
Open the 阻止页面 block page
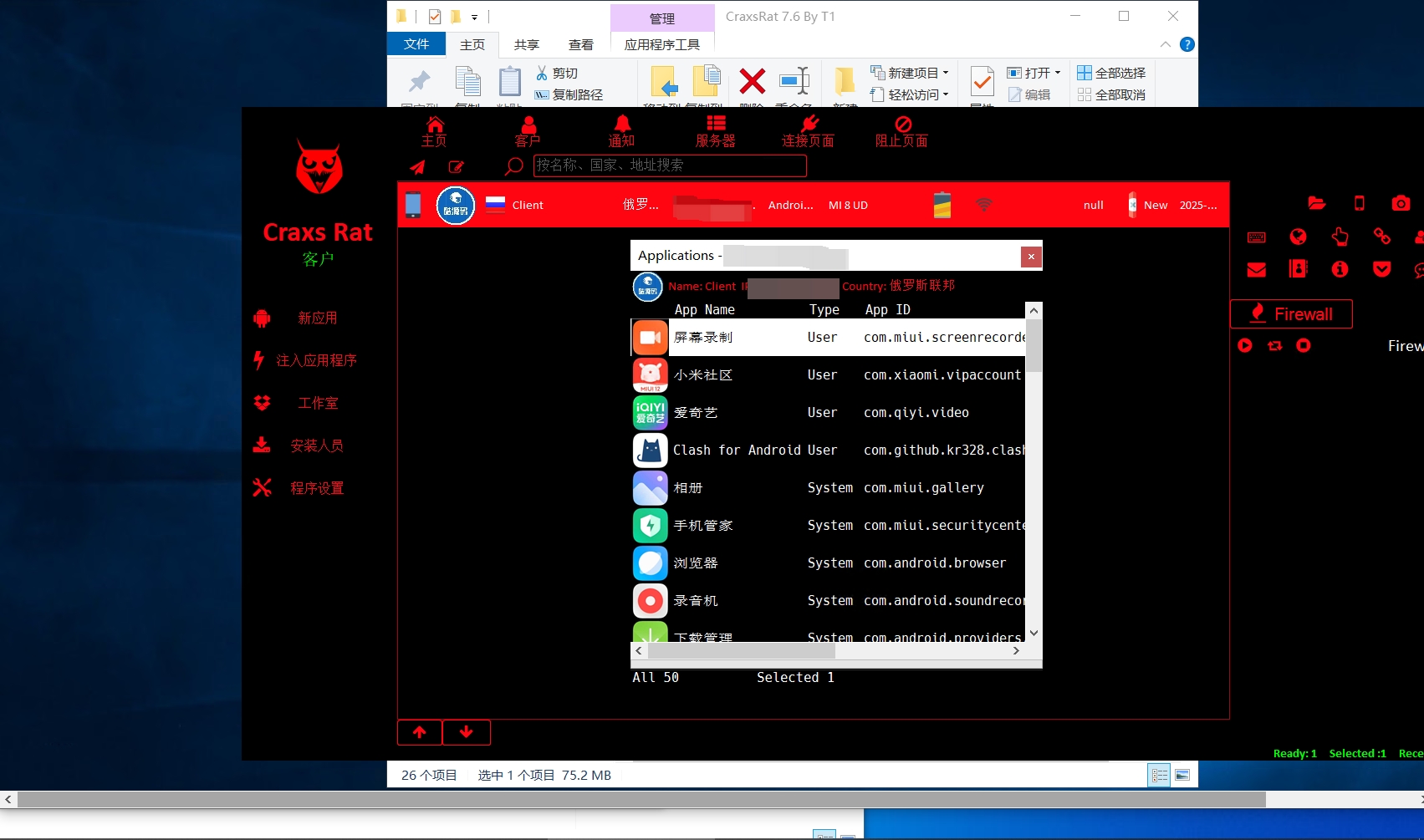click(901, 132)
